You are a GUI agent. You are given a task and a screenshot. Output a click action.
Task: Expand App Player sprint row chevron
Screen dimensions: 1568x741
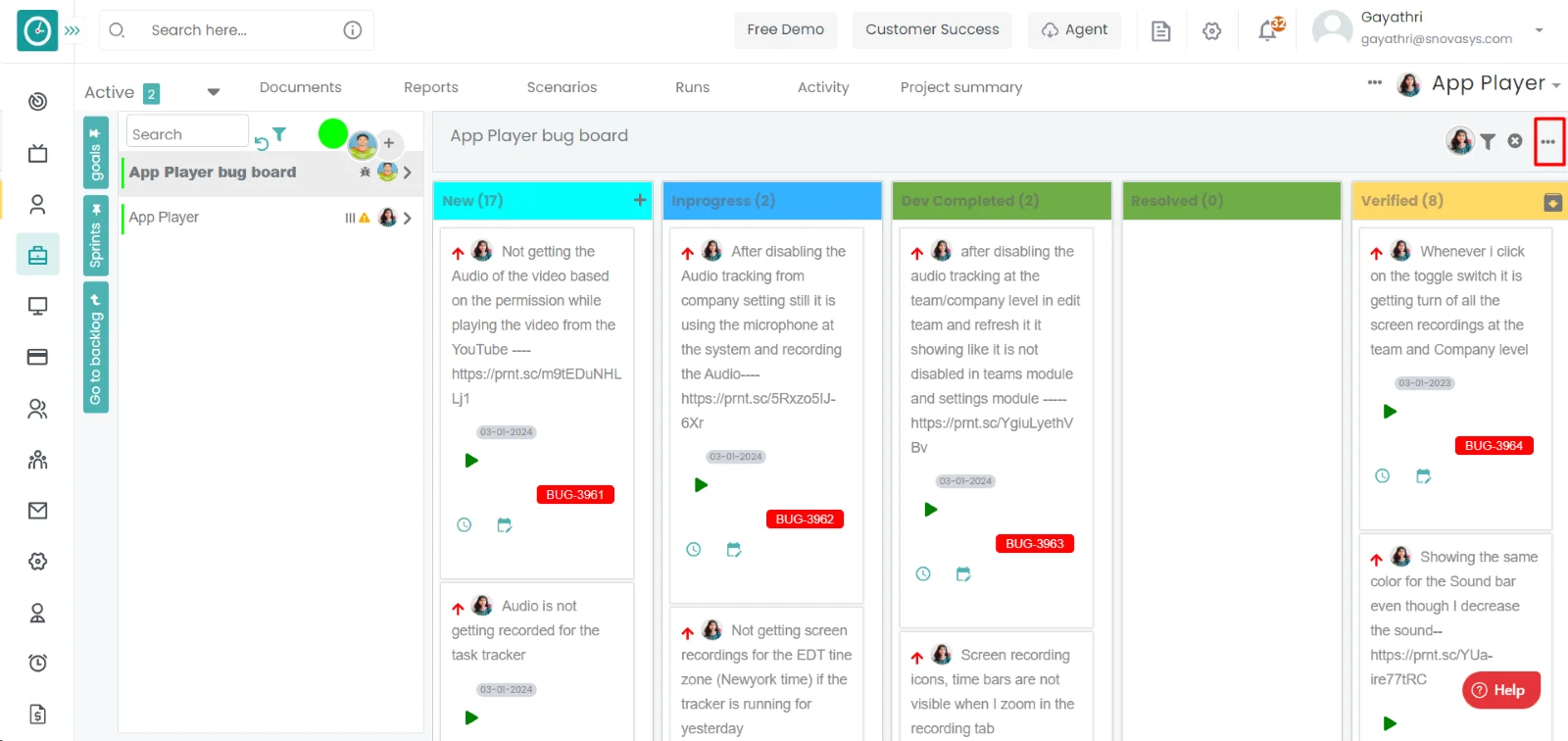tap(407, 218)
